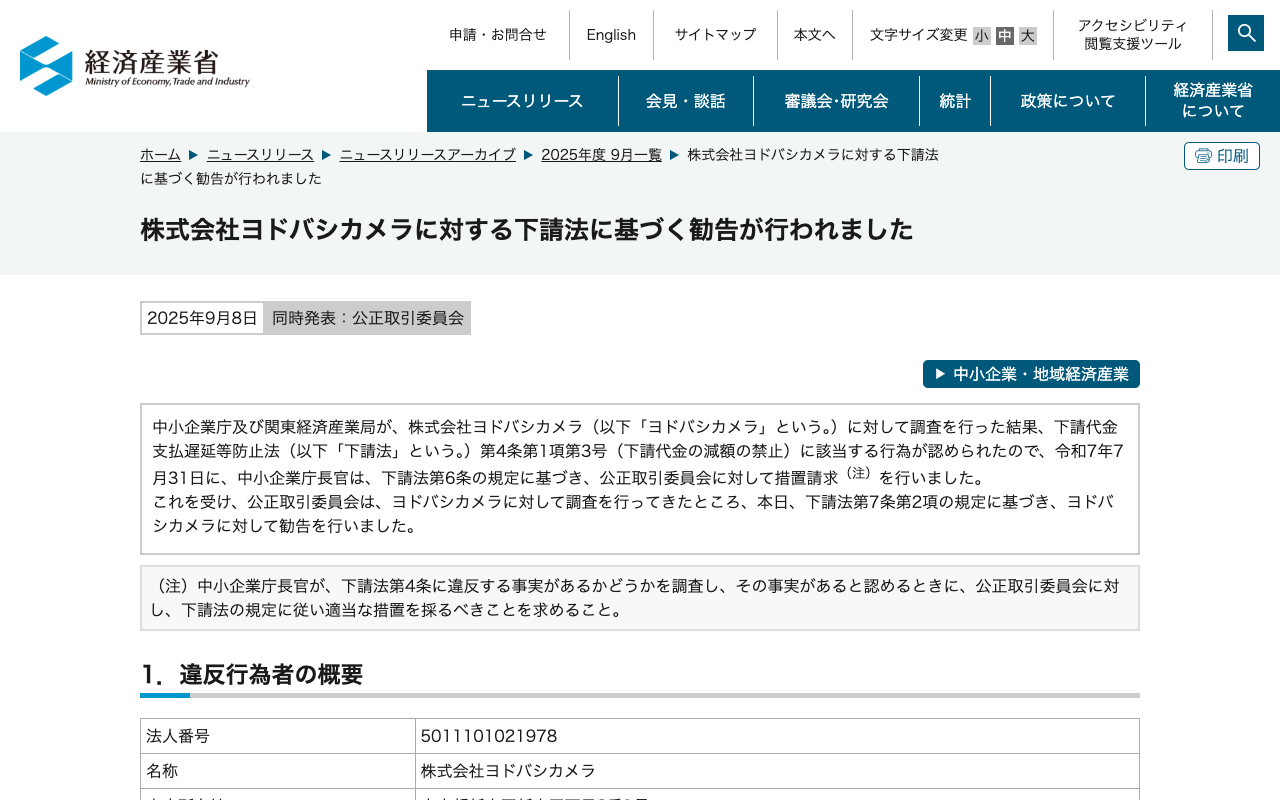This screenshot has height=800, width=1280.
Task: Set text size to medium (中)
Action: (x=1005, y=36)
